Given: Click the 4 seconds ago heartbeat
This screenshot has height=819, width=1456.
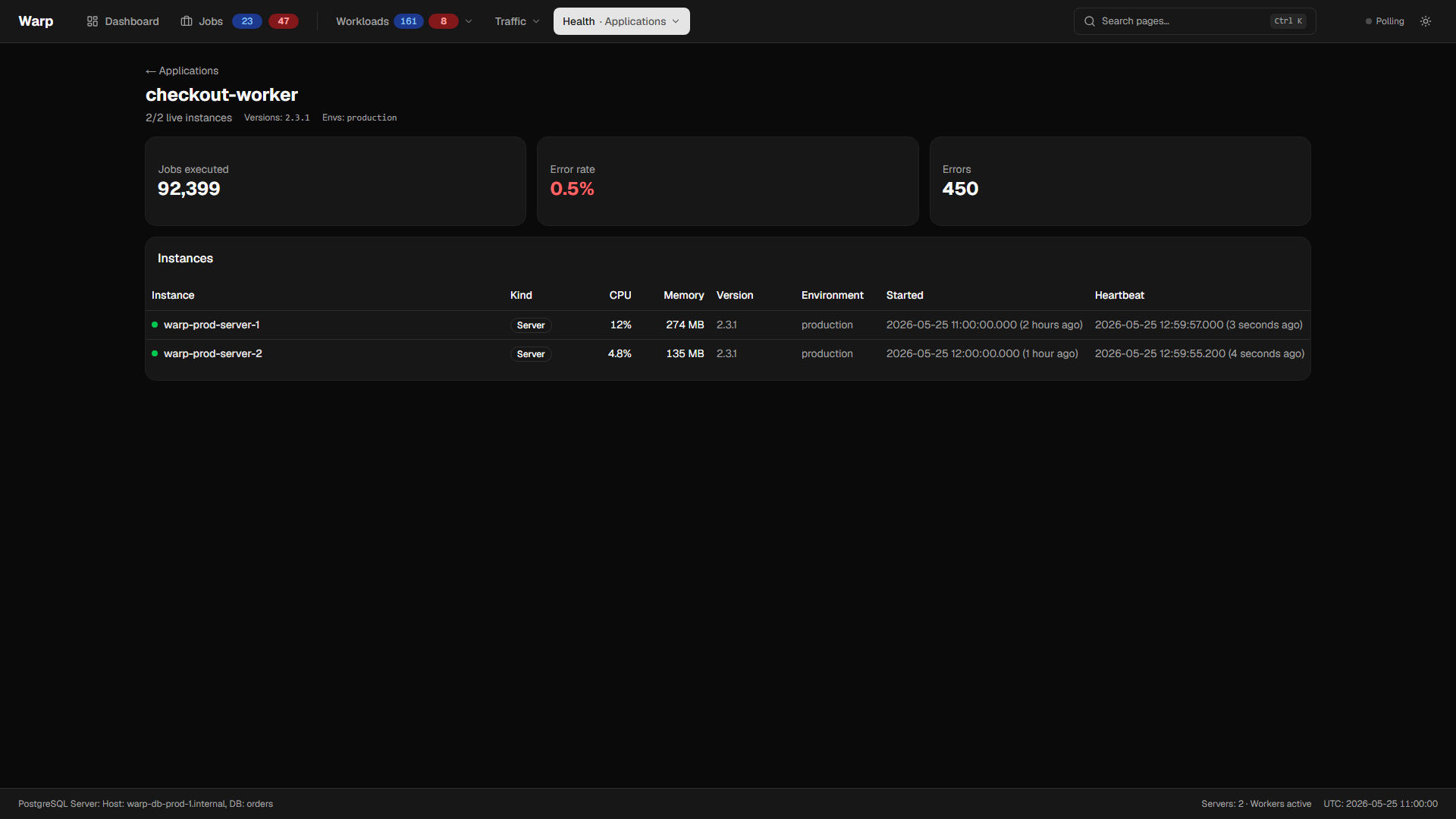Looking at the screenshot, I should point(1200,353).
